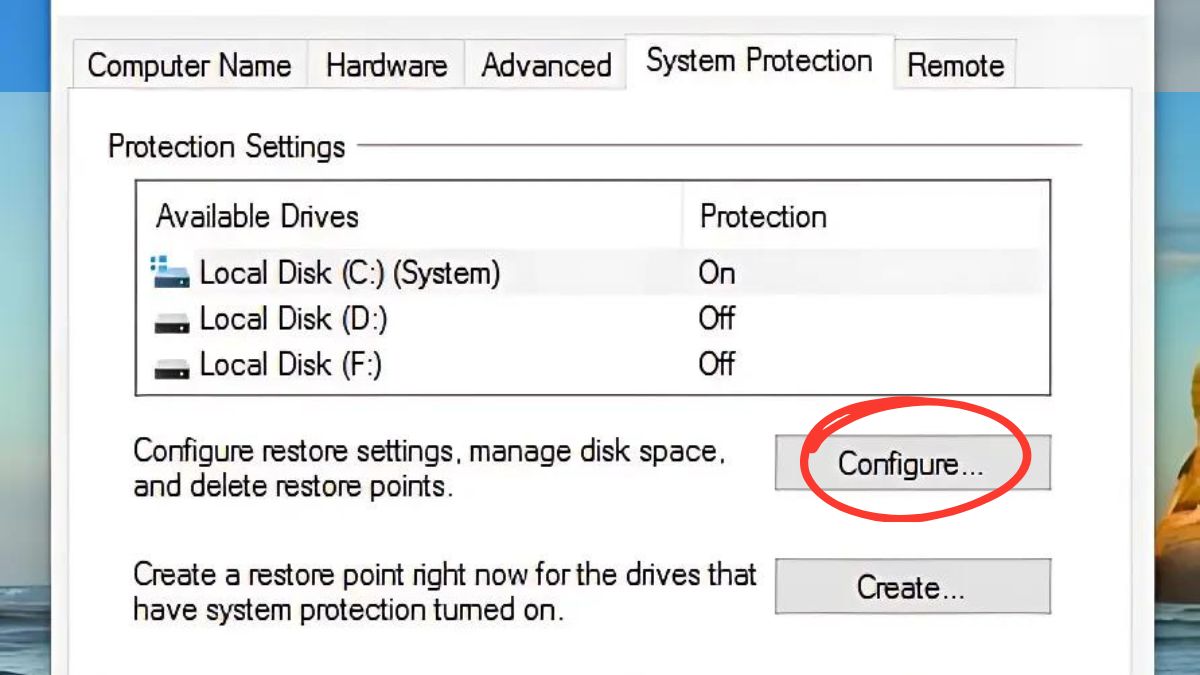Click the Protection Settings group label

(227, 147)
